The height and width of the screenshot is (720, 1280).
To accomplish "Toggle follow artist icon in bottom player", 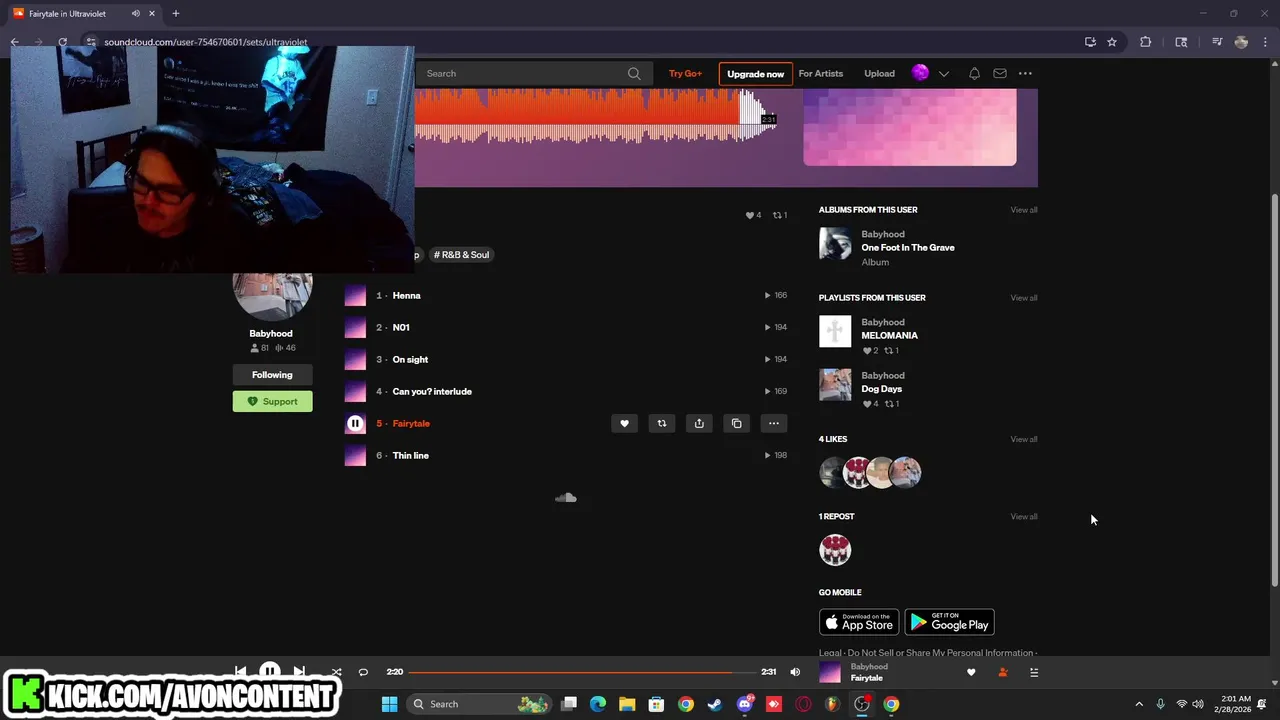I will [x=1003, y=673].
